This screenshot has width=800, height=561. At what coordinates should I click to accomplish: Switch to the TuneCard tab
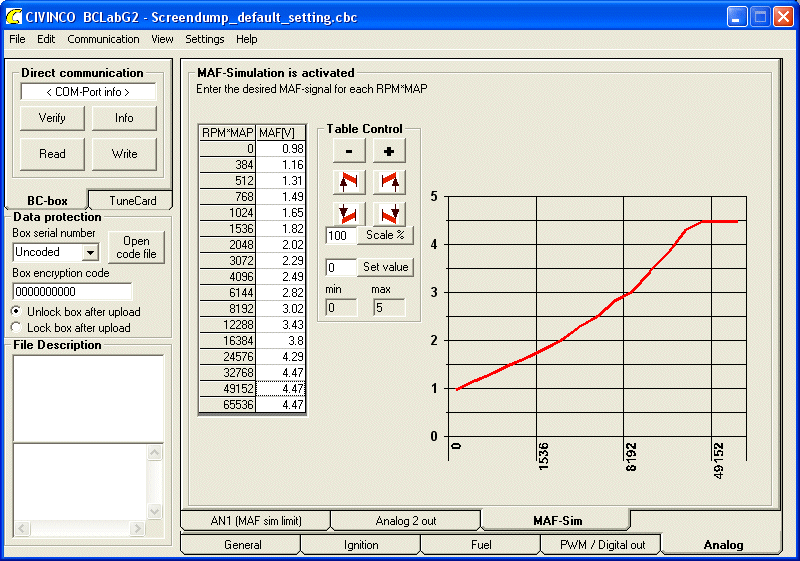pos(132,200)
